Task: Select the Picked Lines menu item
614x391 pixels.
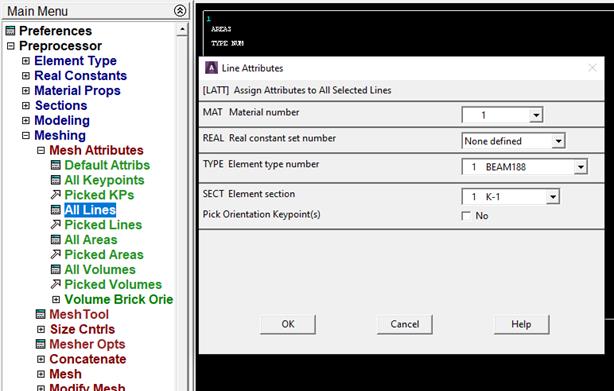Action: coord(103,225)
